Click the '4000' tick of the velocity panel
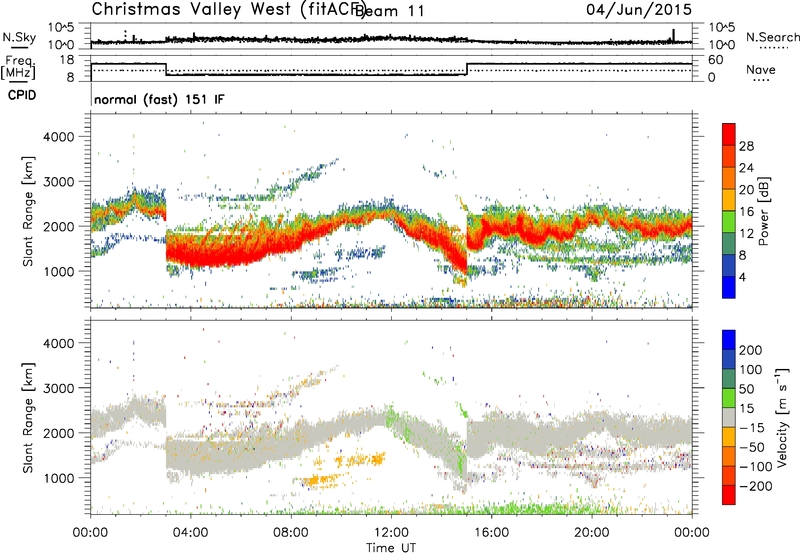This screenshot has width=800, height=554. (x=59, y=343)
